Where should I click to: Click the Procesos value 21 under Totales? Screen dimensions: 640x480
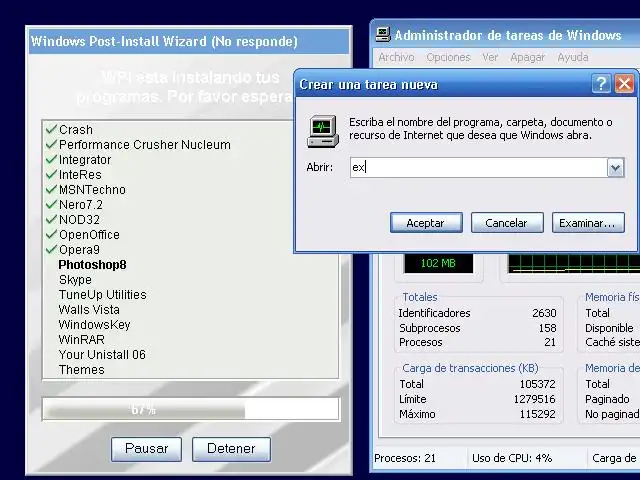pos(550,342)
